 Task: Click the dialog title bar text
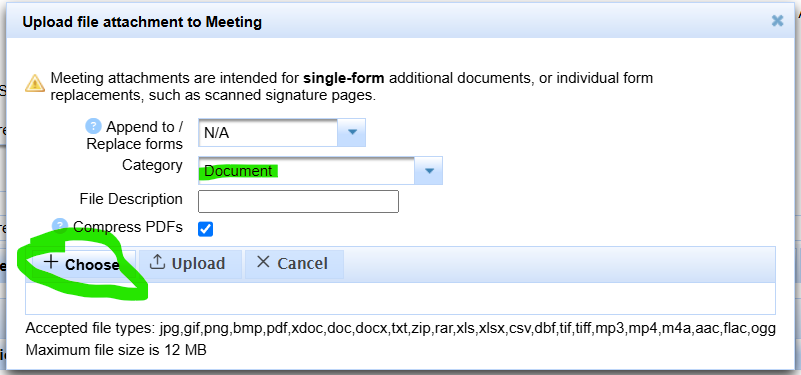(142, 22)
